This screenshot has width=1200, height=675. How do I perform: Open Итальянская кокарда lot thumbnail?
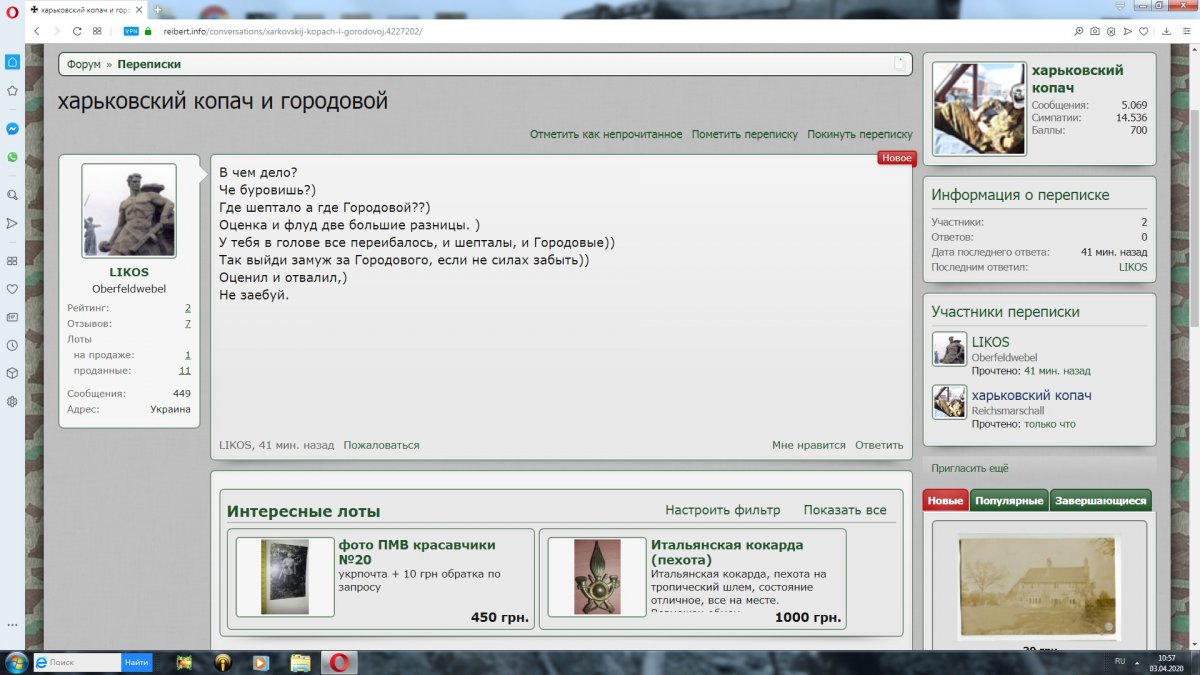click(x=597, y=577)
